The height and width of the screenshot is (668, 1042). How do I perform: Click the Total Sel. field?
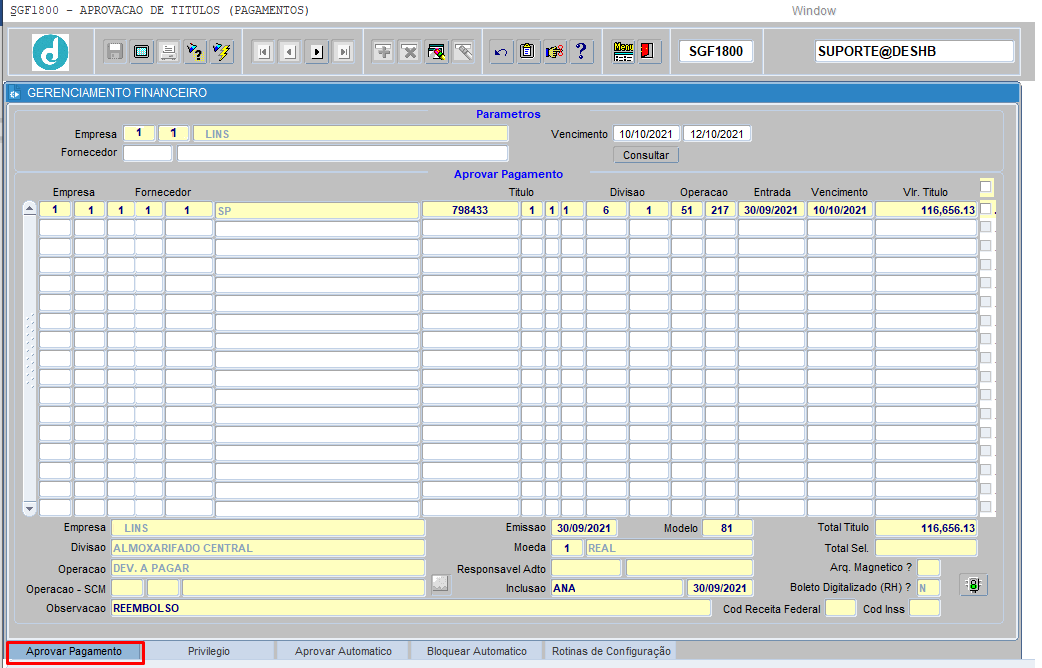[926, 548]
